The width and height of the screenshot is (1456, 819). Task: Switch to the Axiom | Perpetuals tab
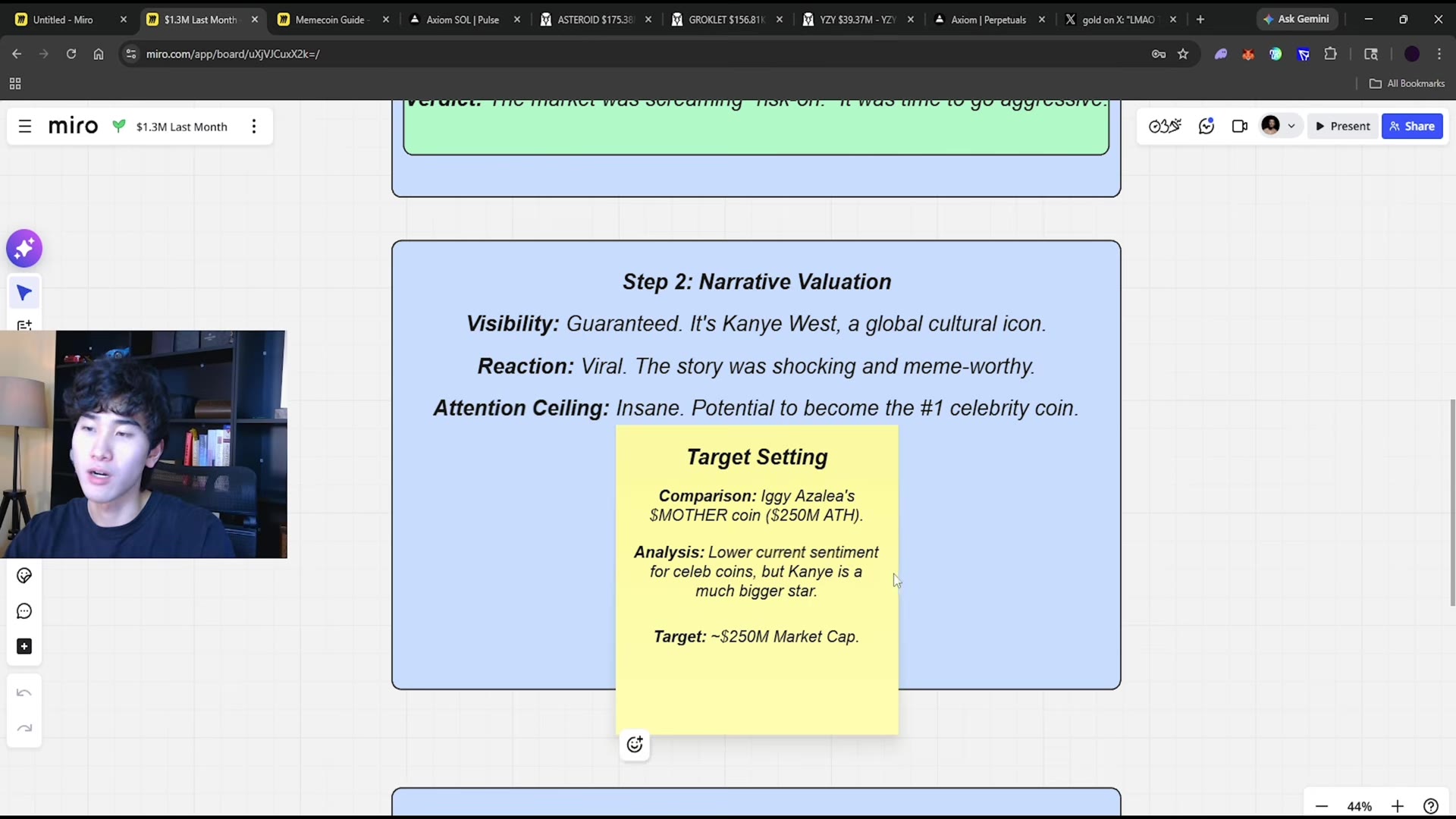(x=988, y=20)
